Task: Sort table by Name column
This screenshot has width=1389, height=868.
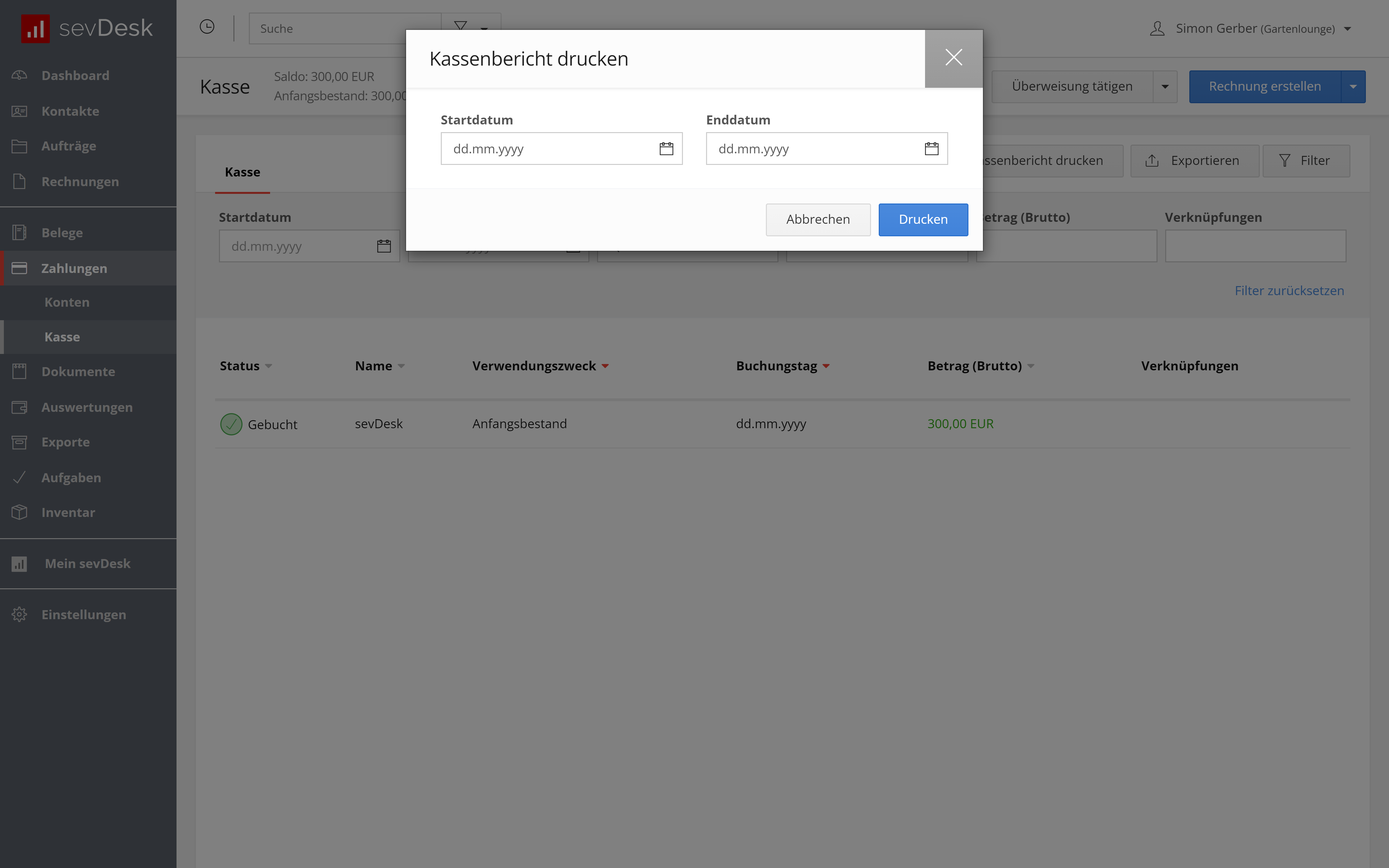Action: [x=380, y=366]
